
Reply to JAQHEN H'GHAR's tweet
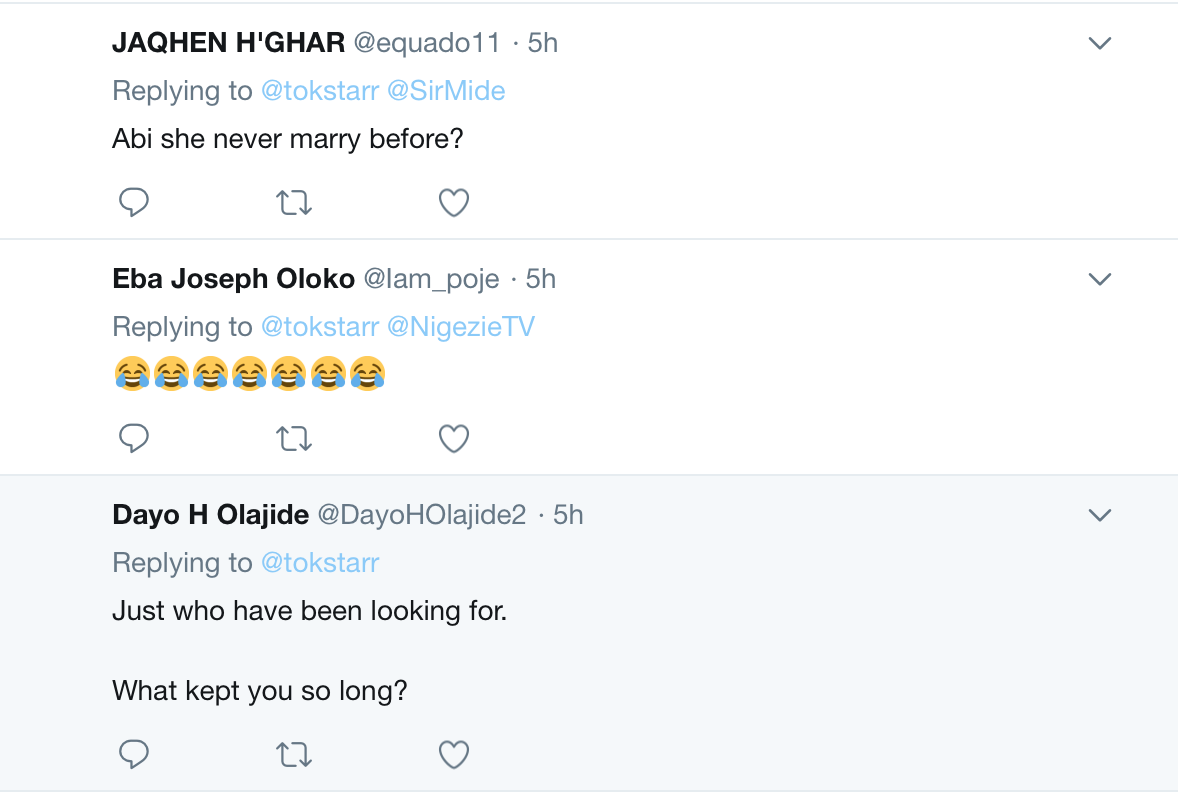[x=134, y=203]
